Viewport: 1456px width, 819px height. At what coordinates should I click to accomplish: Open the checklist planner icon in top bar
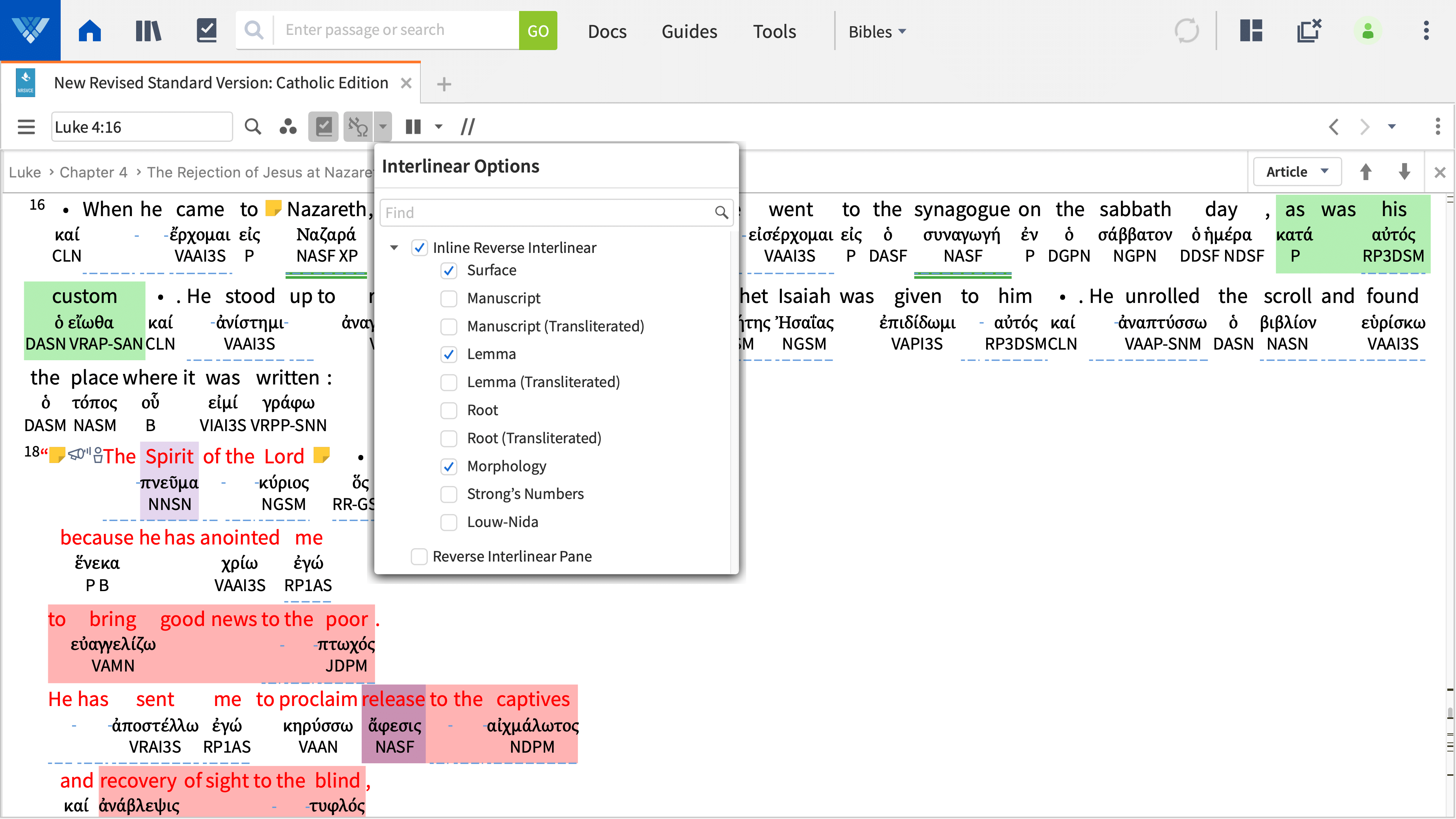click(x=206, y=30)
